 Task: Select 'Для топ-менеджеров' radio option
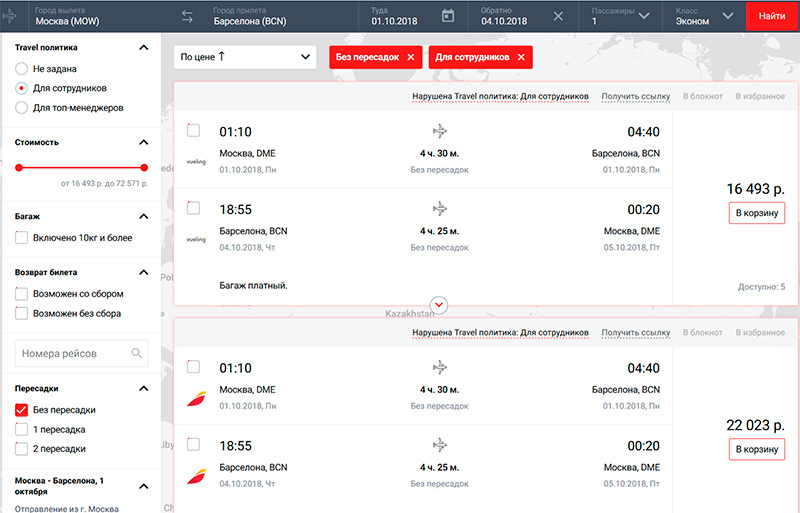(22, 108)
